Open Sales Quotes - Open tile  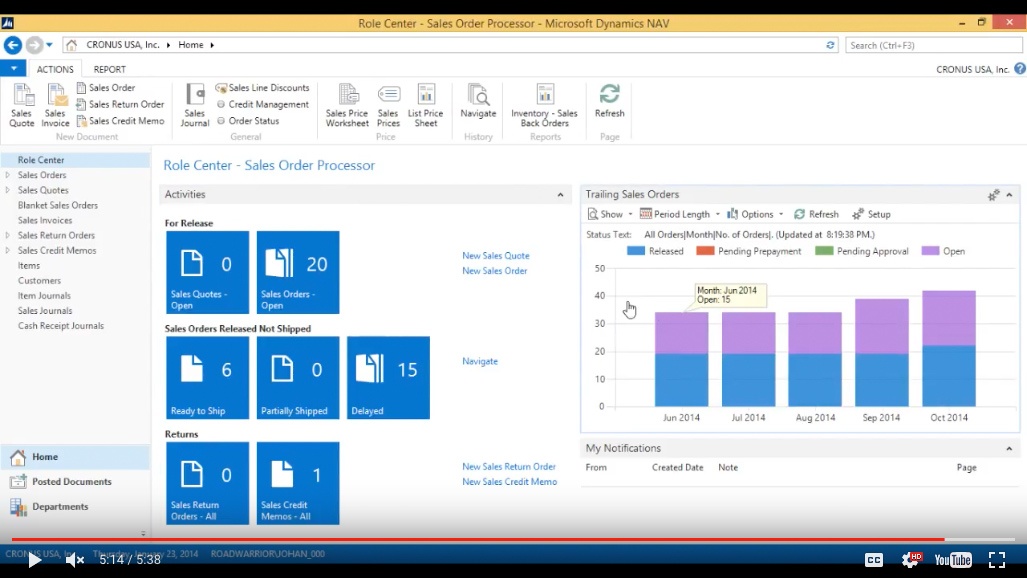[x=208, y=272]
